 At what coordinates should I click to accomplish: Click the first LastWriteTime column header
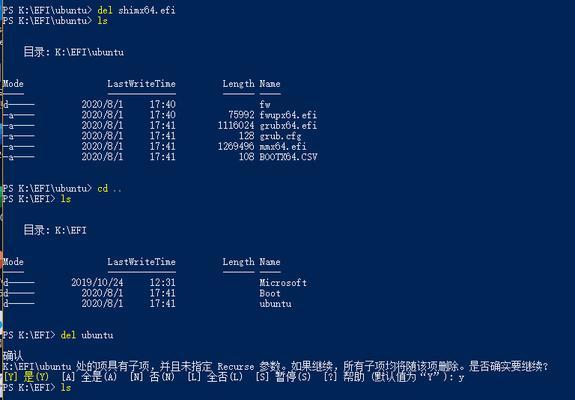point(142,84)
